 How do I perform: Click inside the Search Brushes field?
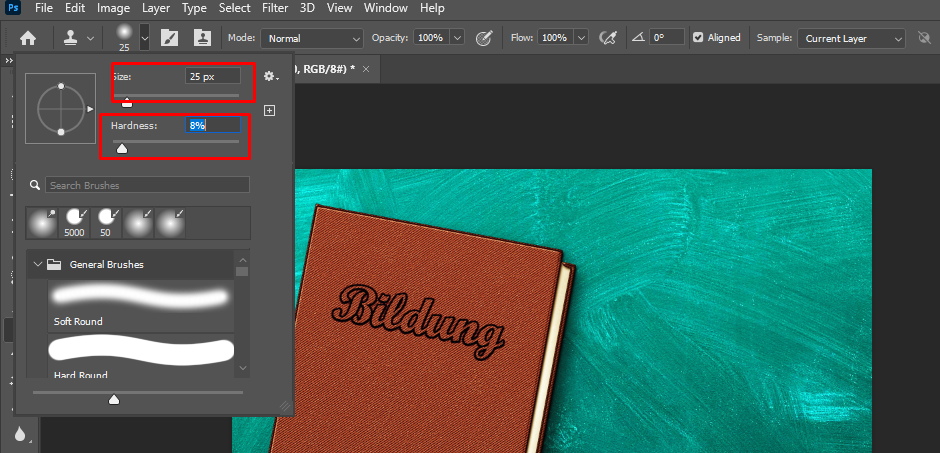(x=147, y=185)
